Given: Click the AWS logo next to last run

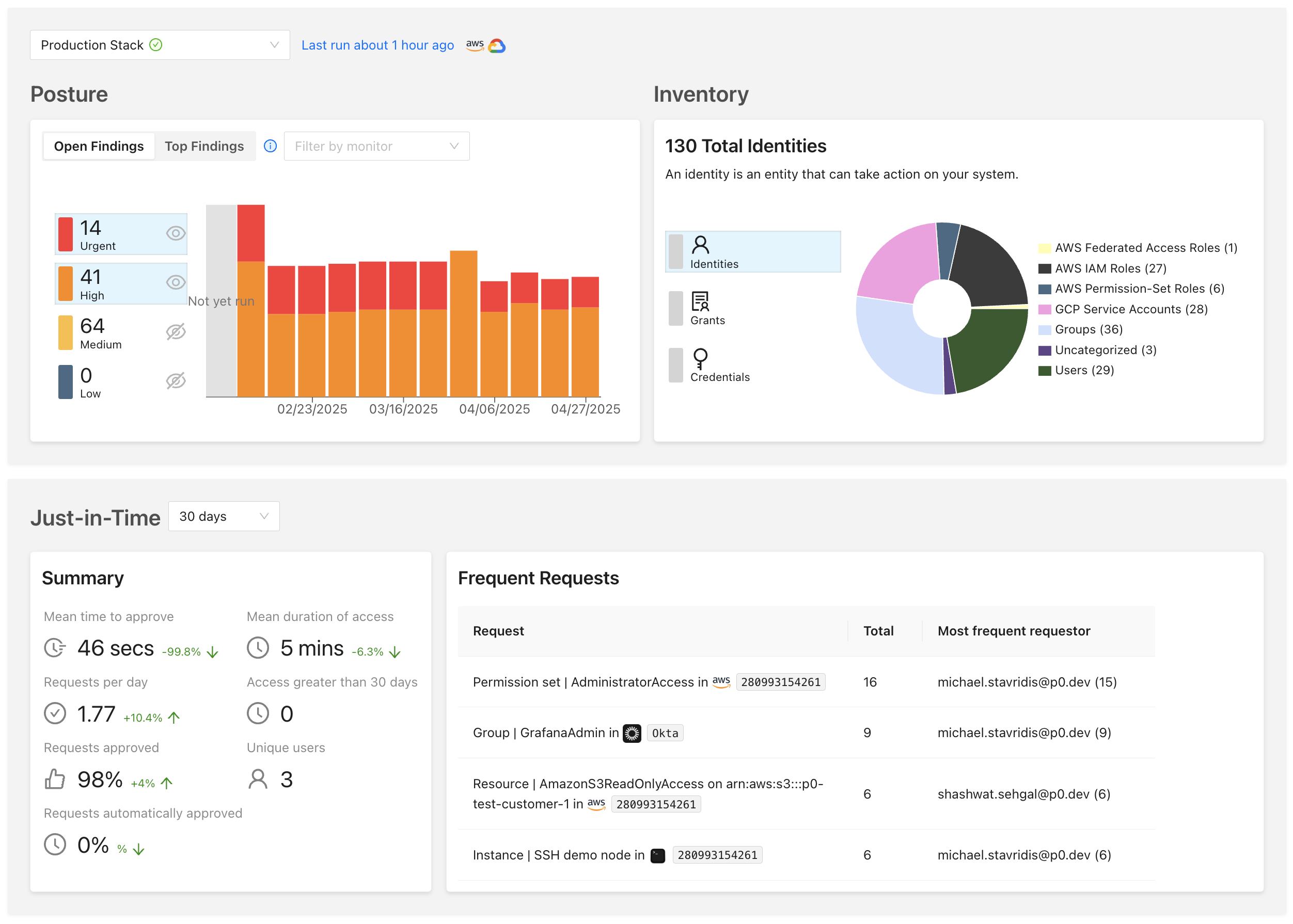Looking at the screenshot, I should 475,45.
